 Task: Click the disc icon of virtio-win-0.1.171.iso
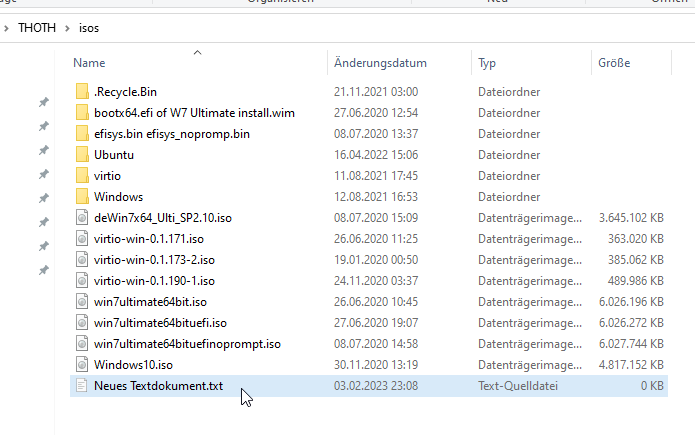[82, 239]
